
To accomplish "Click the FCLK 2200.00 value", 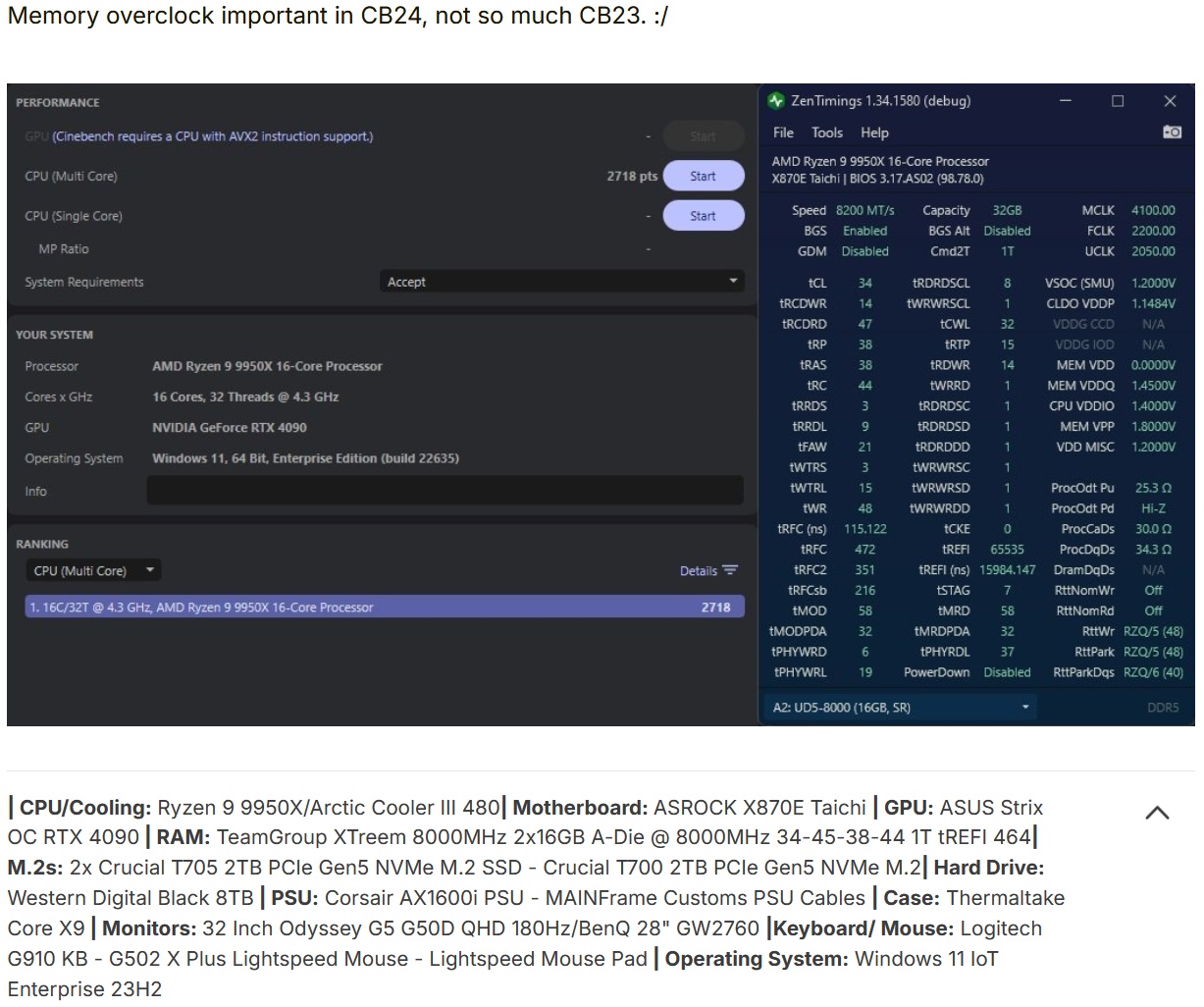I will pos(1153,231).
